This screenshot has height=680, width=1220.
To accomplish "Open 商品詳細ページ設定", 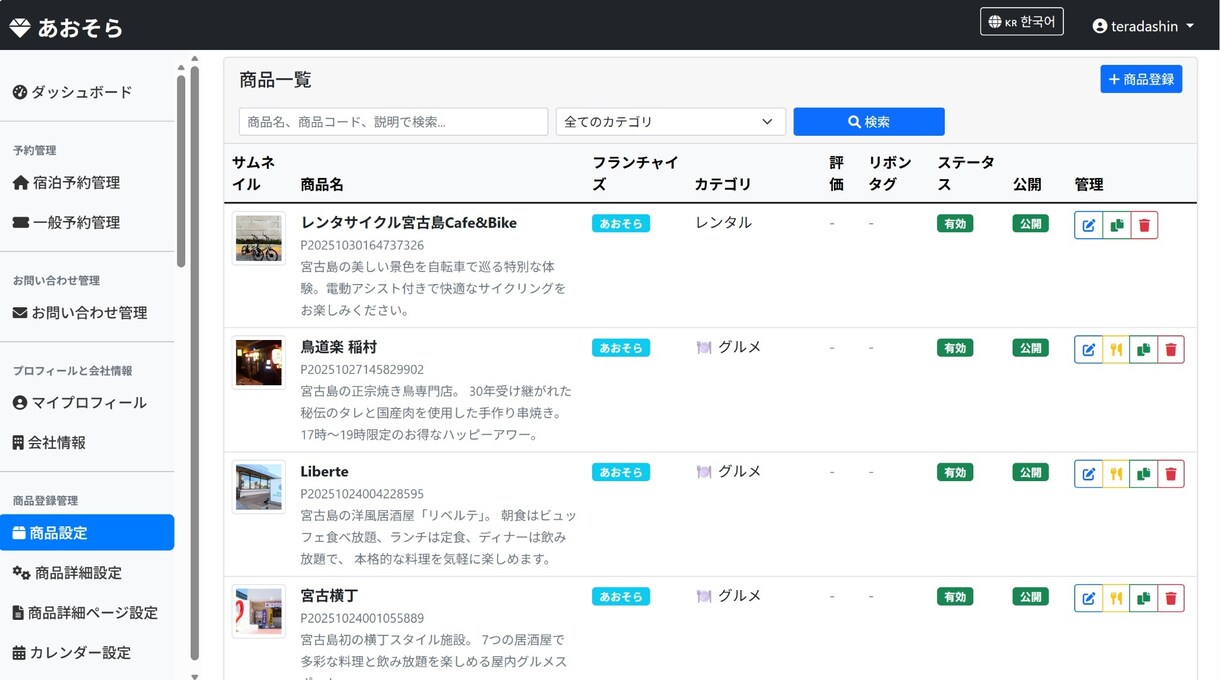I will pyautogui.click(x=85, y=612).
